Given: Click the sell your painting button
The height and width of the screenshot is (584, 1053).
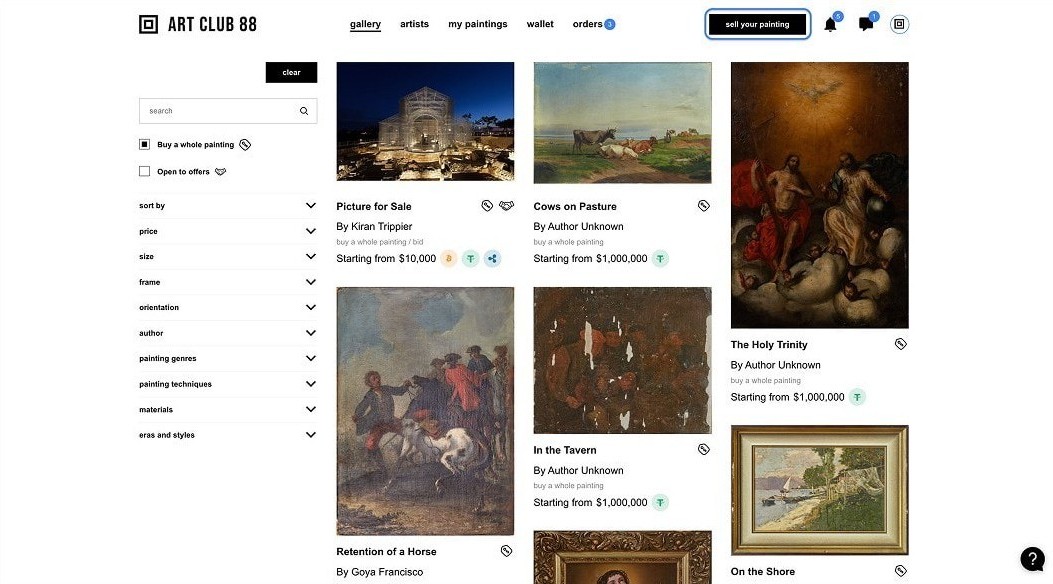Looking at the screenshot, I should click(x=758, y=24).
